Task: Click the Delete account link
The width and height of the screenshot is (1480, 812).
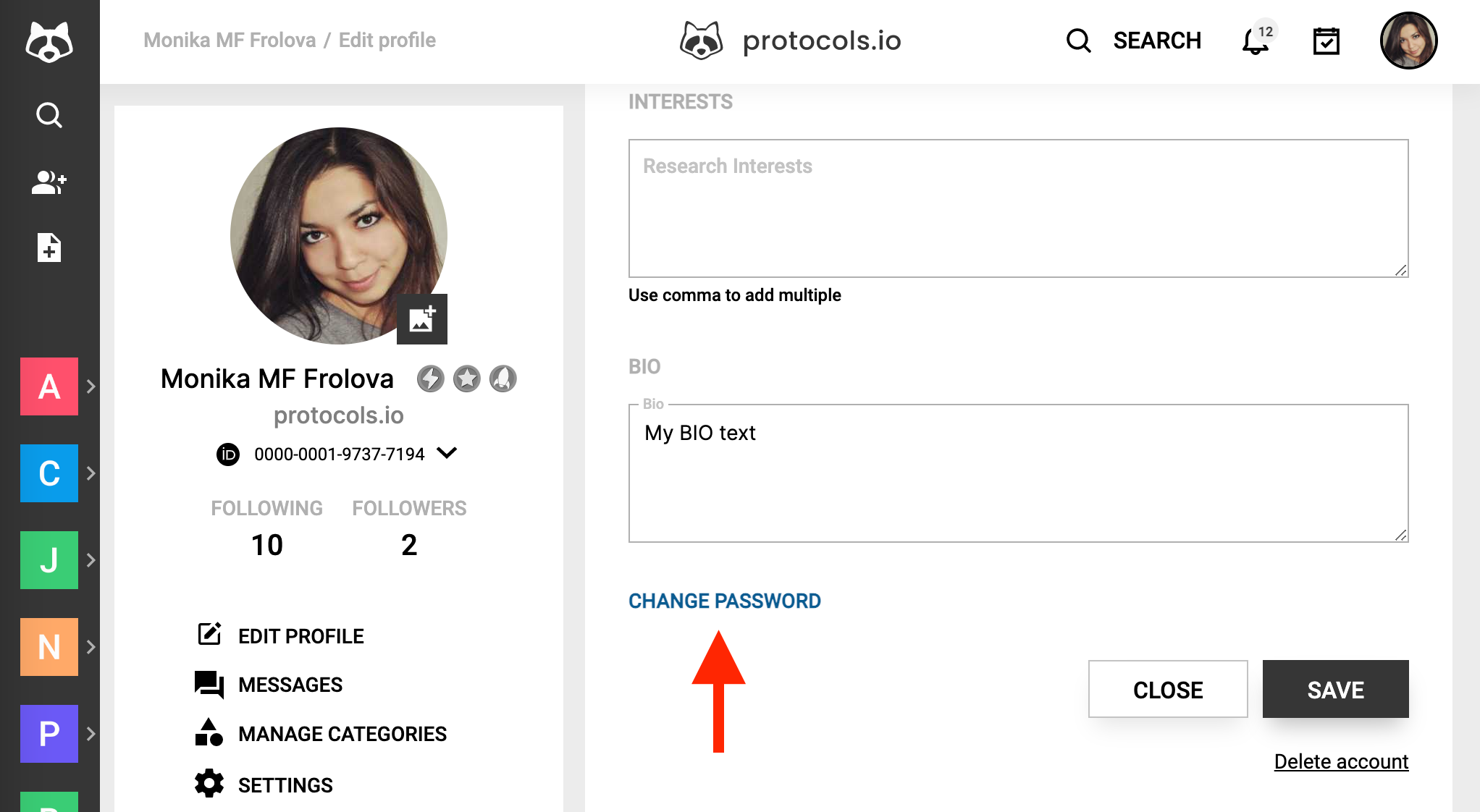Action: pyautogui.click(x=1341, y=761)
